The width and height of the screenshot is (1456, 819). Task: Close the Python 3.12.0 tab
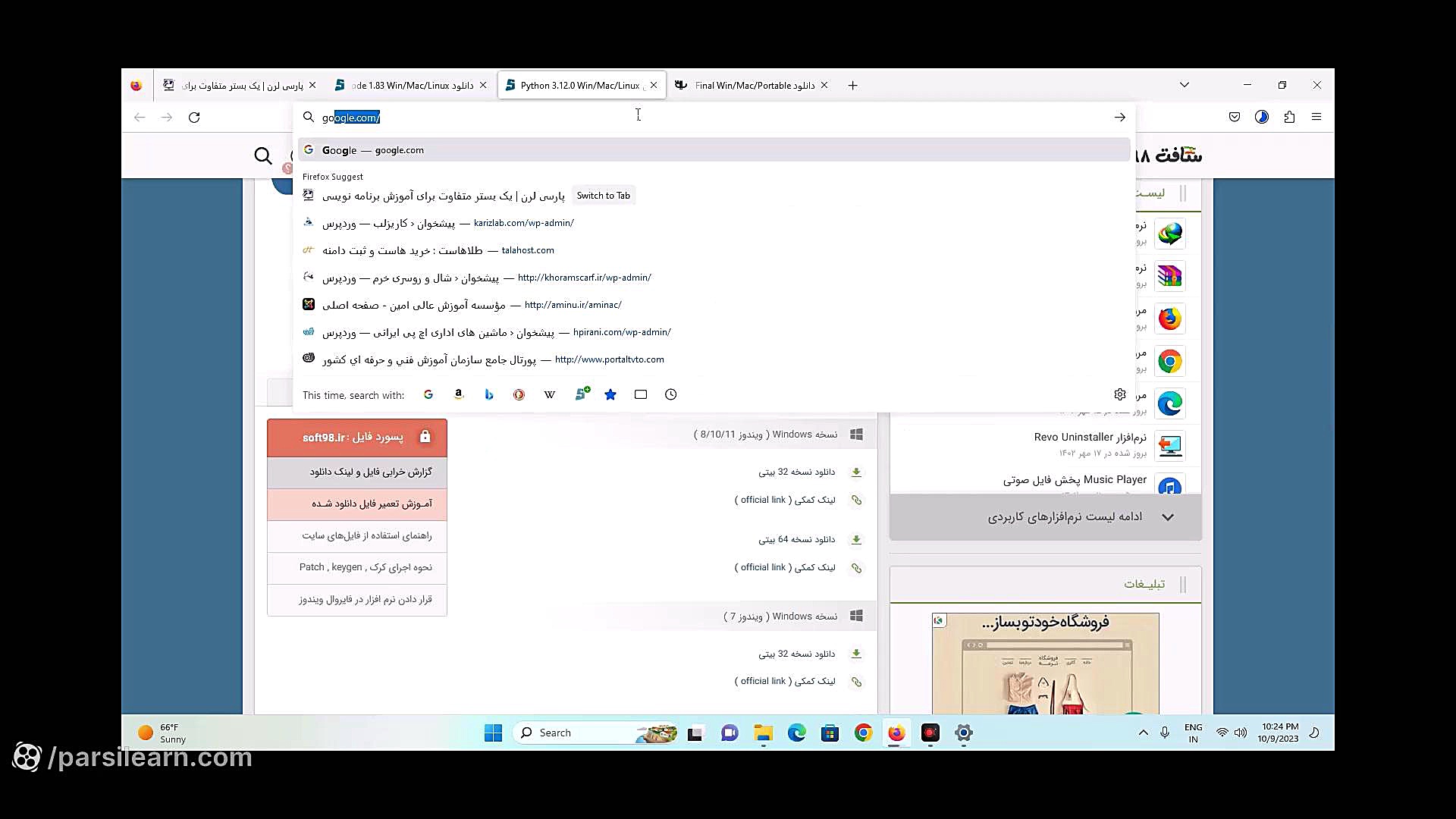tap(654, 86)
